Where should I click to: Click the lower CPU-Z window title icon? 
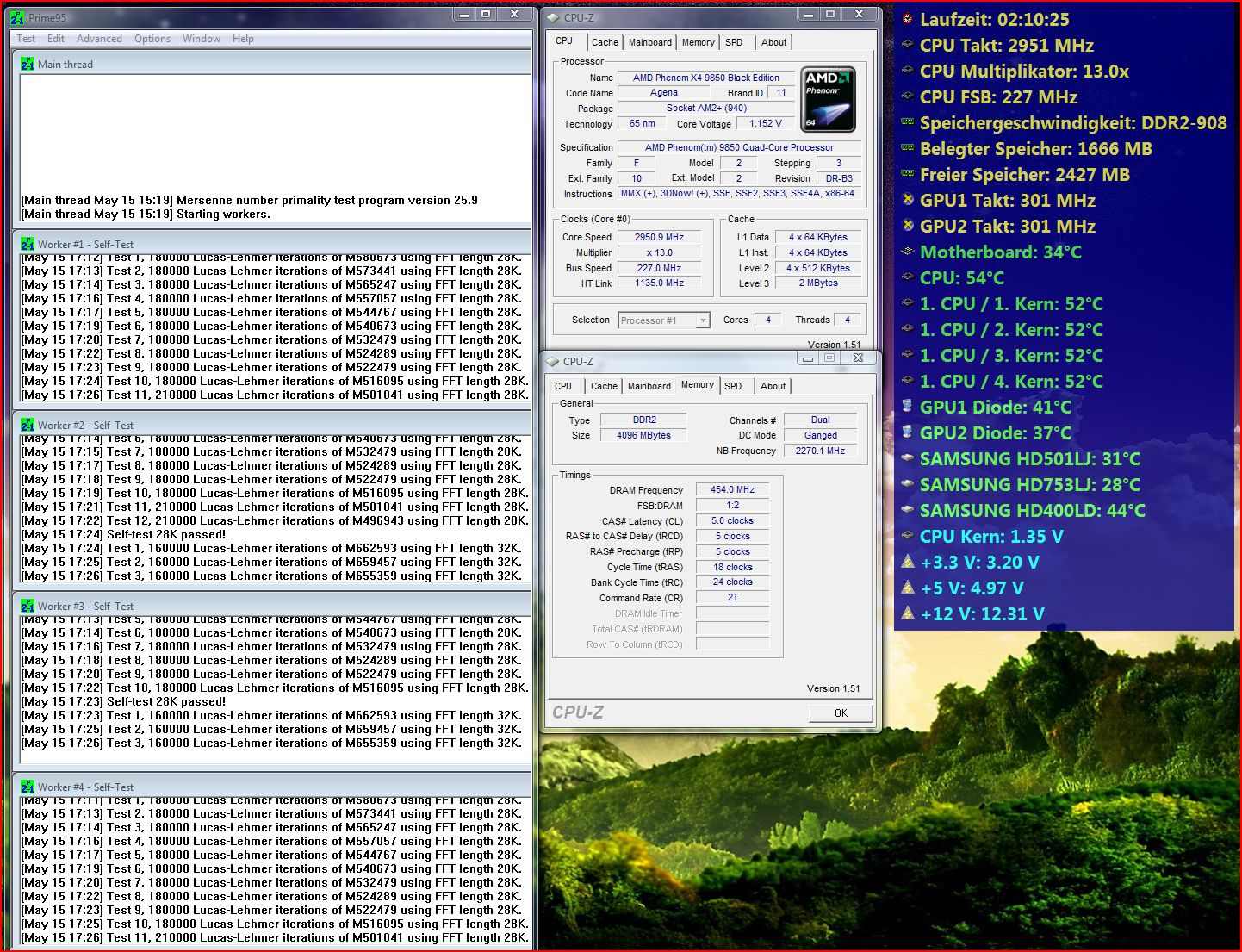pyautogui.click(x=553, y=361)
